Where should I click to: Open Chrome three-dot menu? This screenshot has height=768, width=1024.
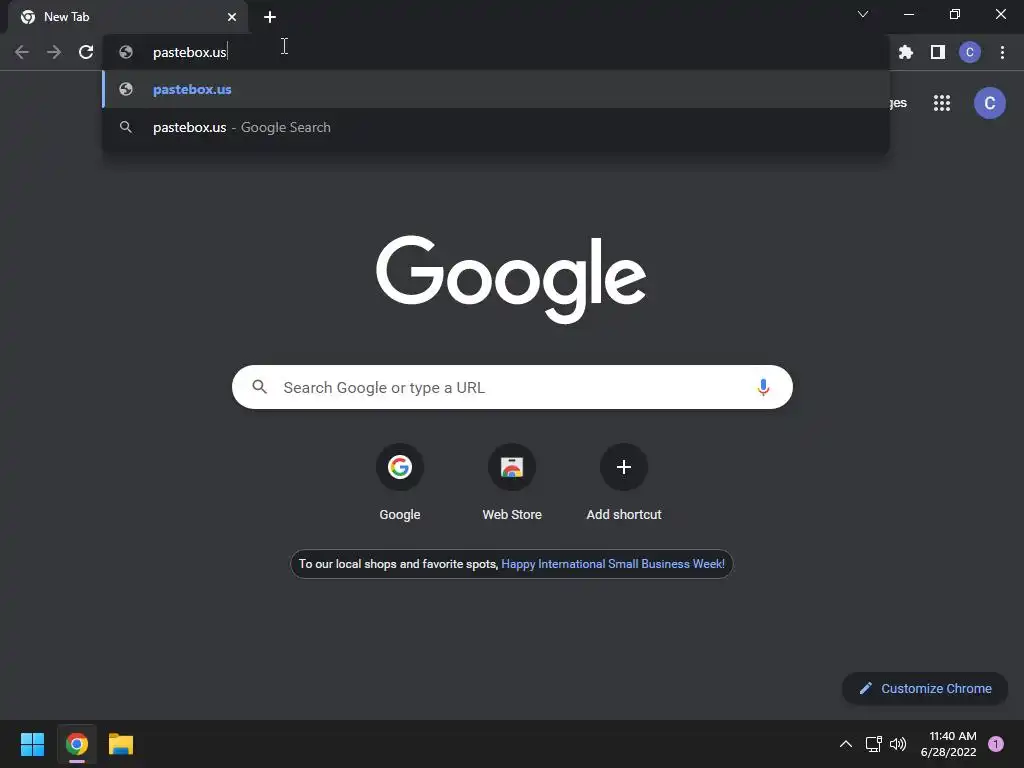click(x=1002, y=52)
